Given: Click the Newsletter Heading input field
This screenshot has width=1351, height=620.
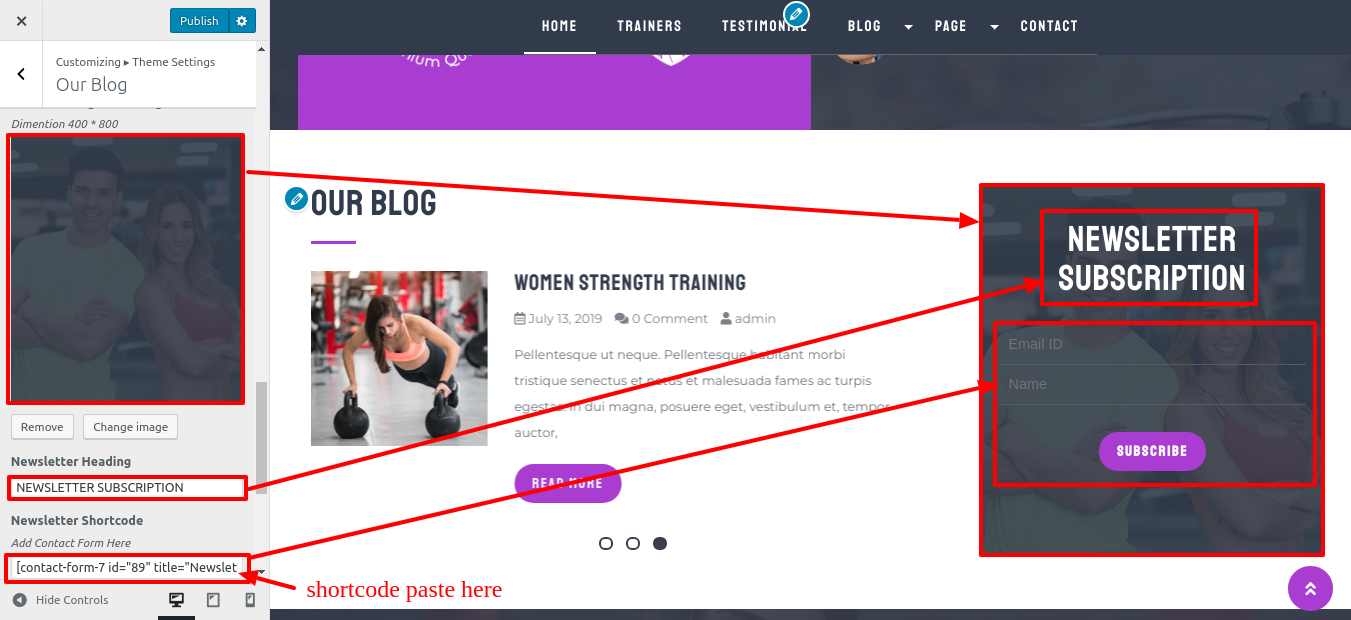Looking at the screenshot, I should [126, 488].
